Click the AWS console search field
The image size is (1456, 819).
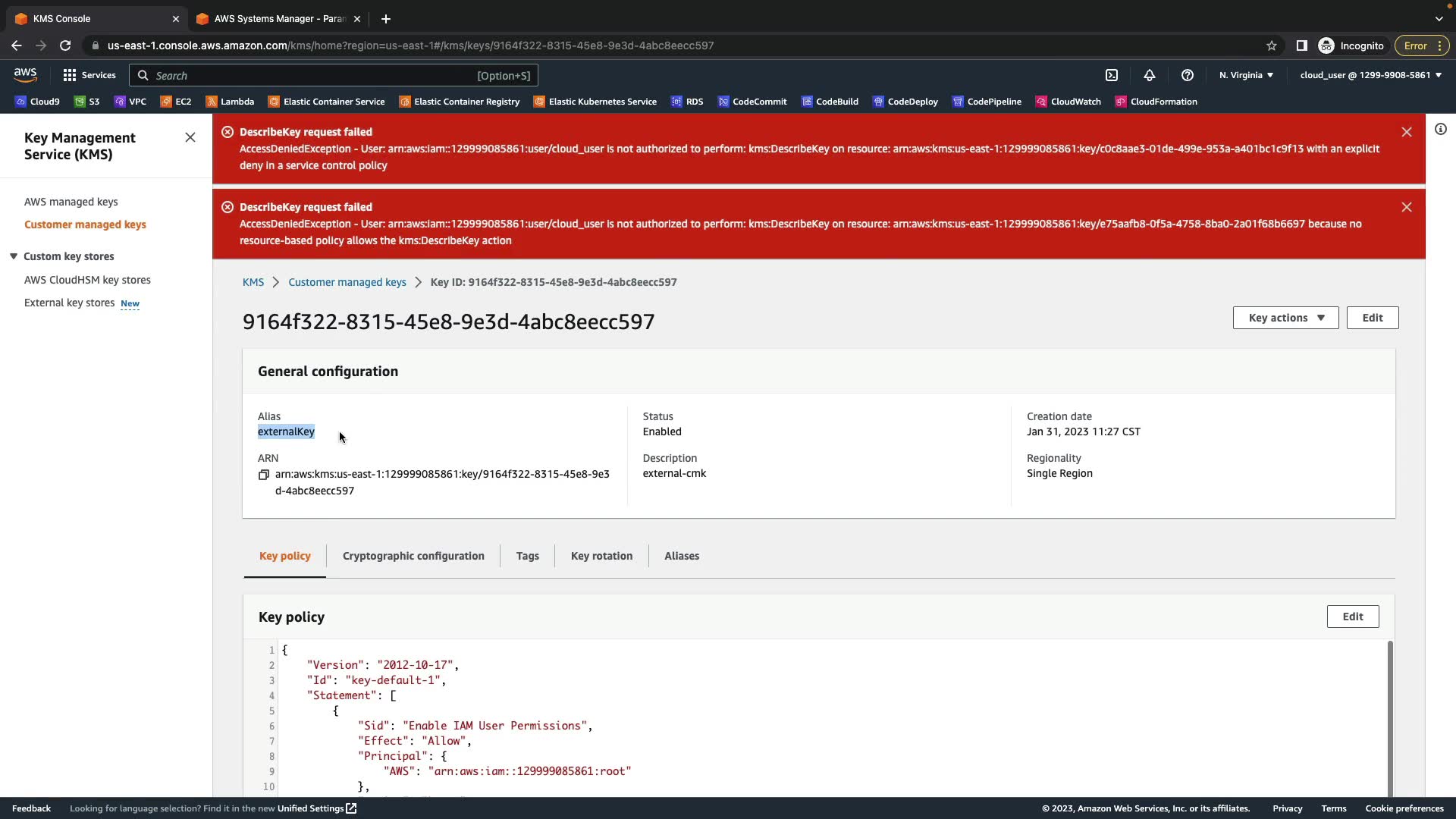click(334, 75)
